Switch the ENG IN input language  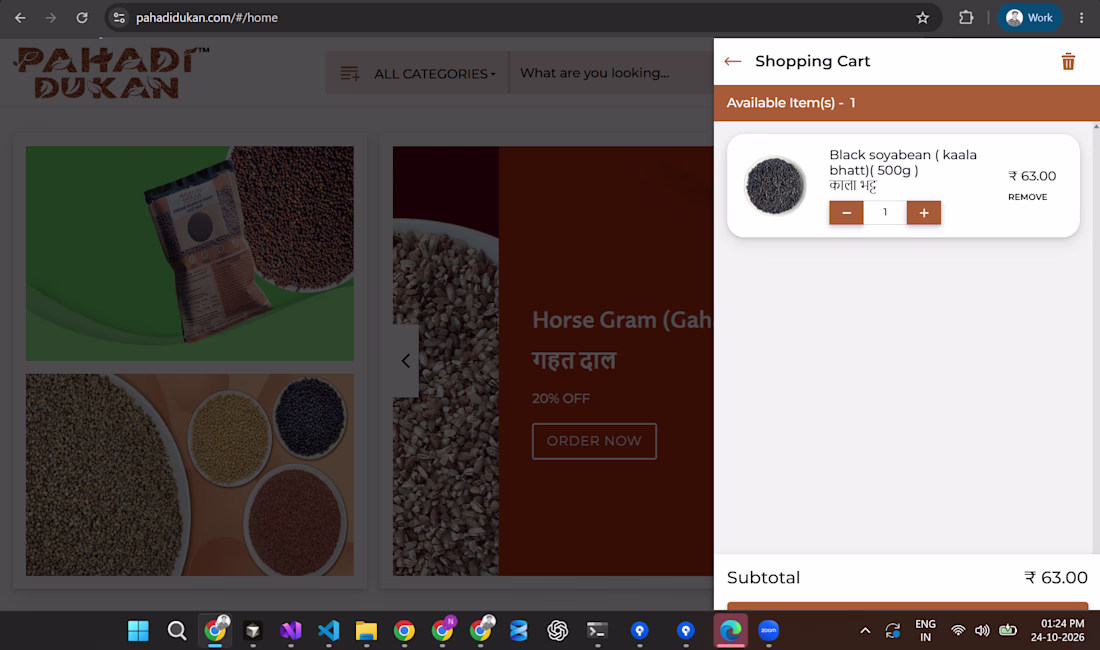tap(925, 630)
